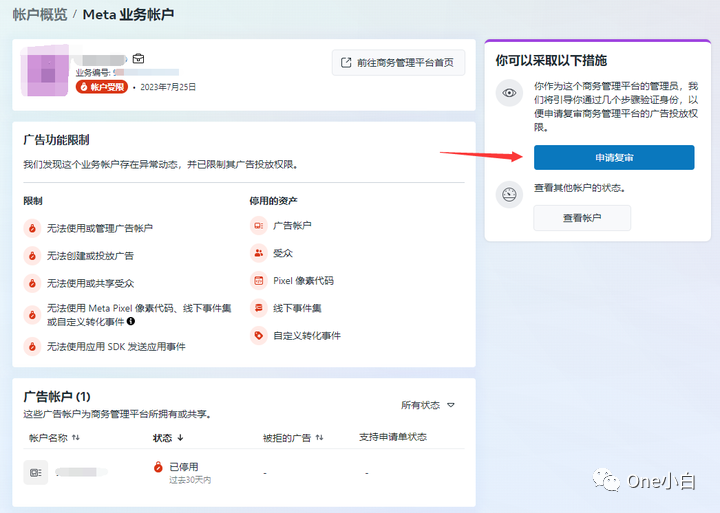The image size is (720, 513).
Task: Click the briefcase icon beside business name
Action: coord(138,59)
